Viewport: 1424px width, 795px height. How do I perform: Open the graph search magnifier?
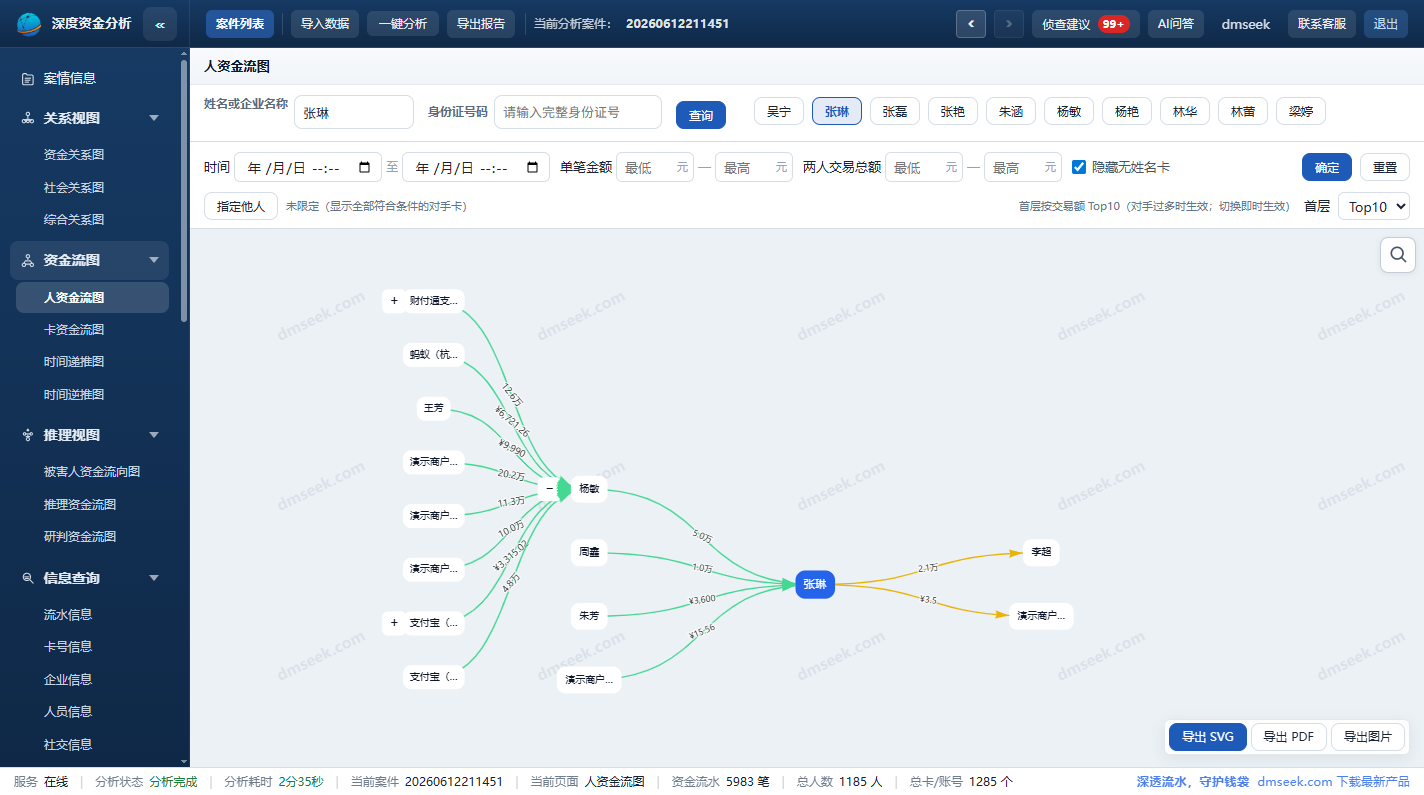[1398, 254]
